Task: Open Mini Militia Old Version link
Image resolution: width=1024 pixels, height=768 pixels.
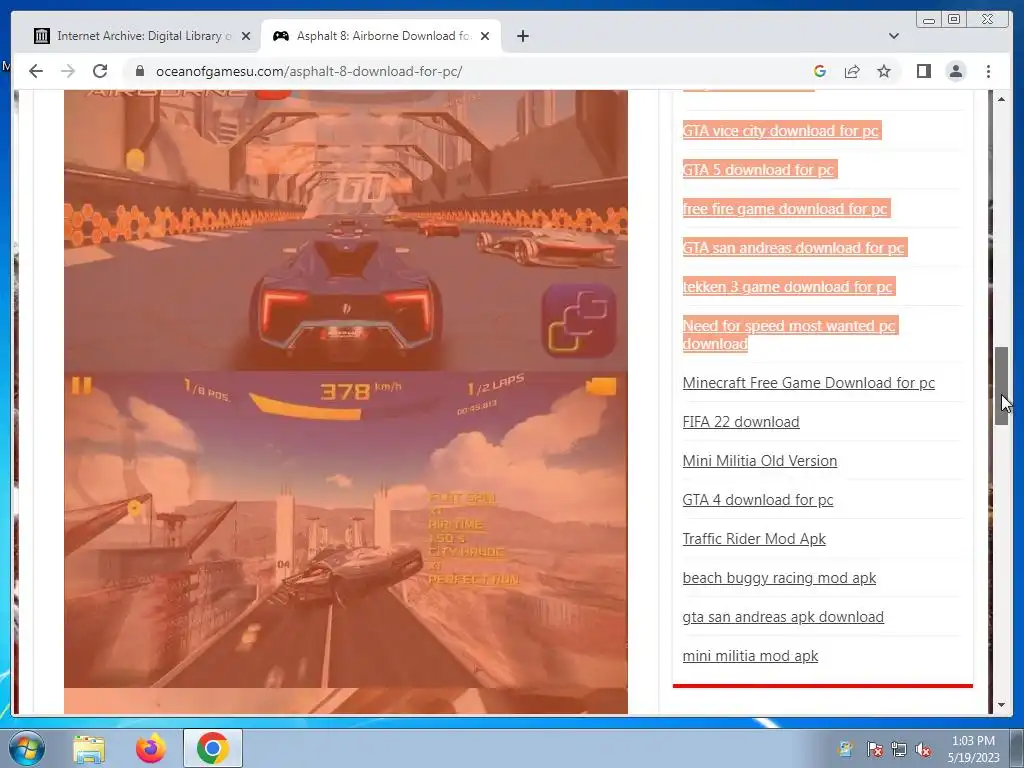Action: coord(760,460)
